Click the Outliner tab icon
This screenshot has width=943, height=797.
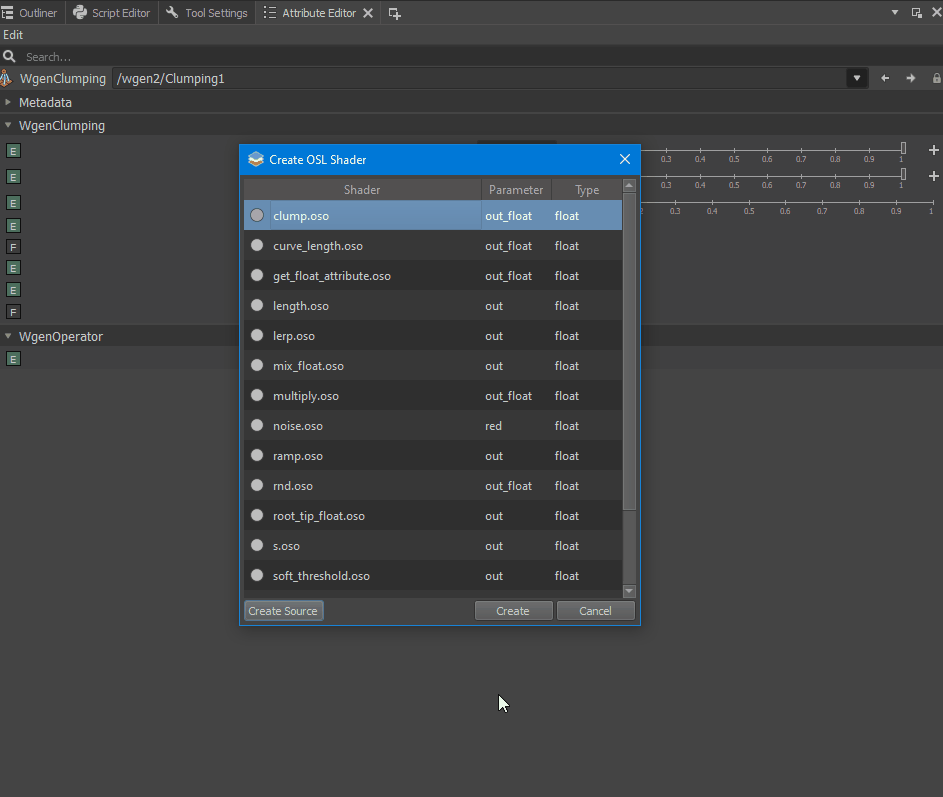pos(8,13)
